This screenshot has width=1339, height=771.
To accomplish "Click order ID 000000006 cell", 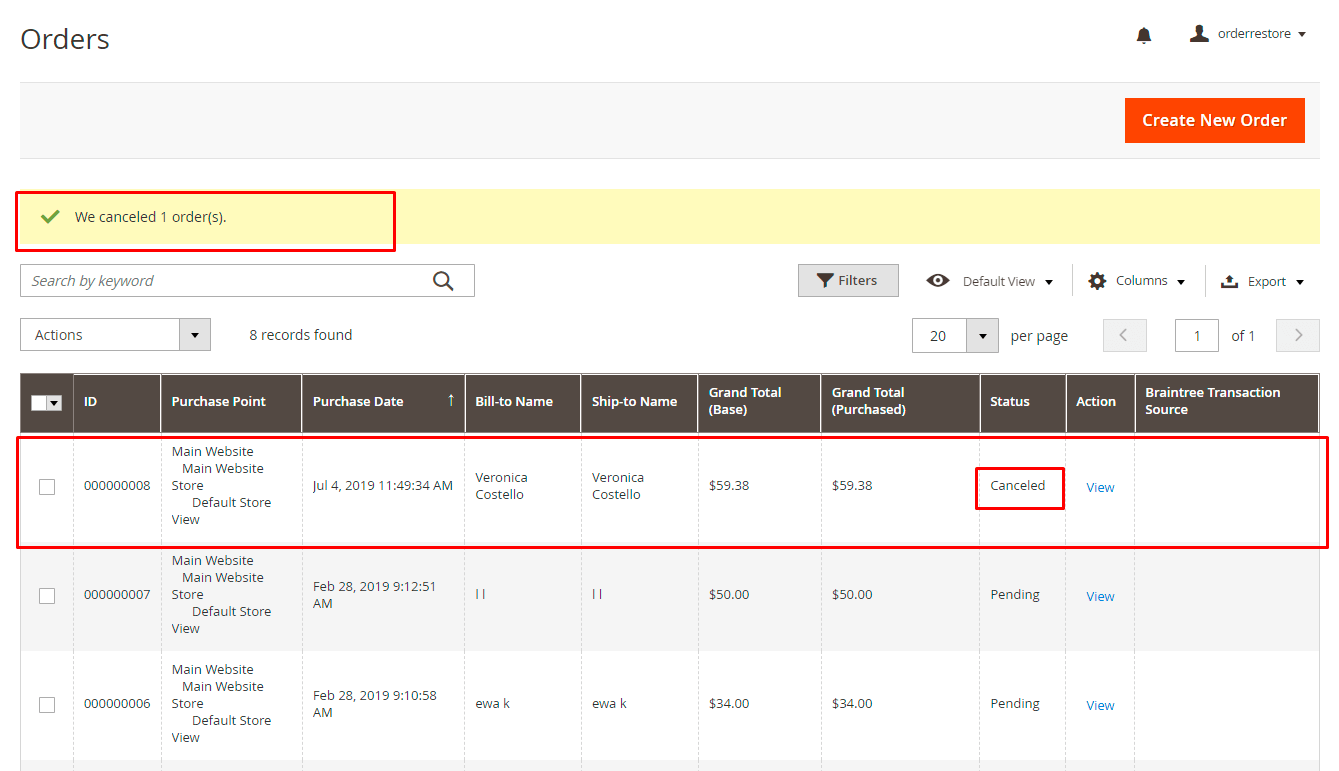I will pyautogui.click(x=117, y=704).
